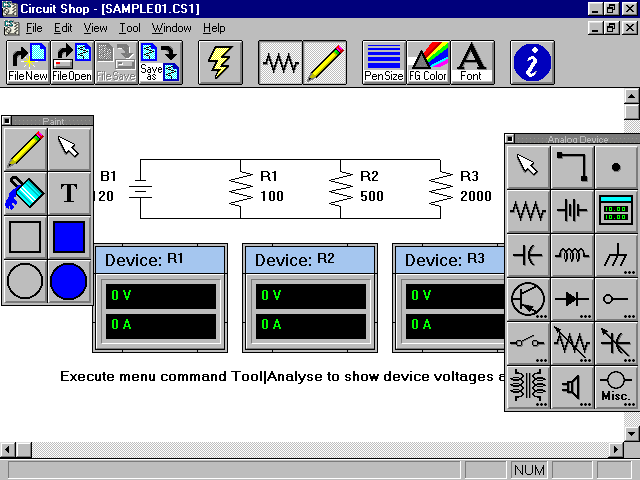Run analysis with the lightning bolt icon

point(220,62)
